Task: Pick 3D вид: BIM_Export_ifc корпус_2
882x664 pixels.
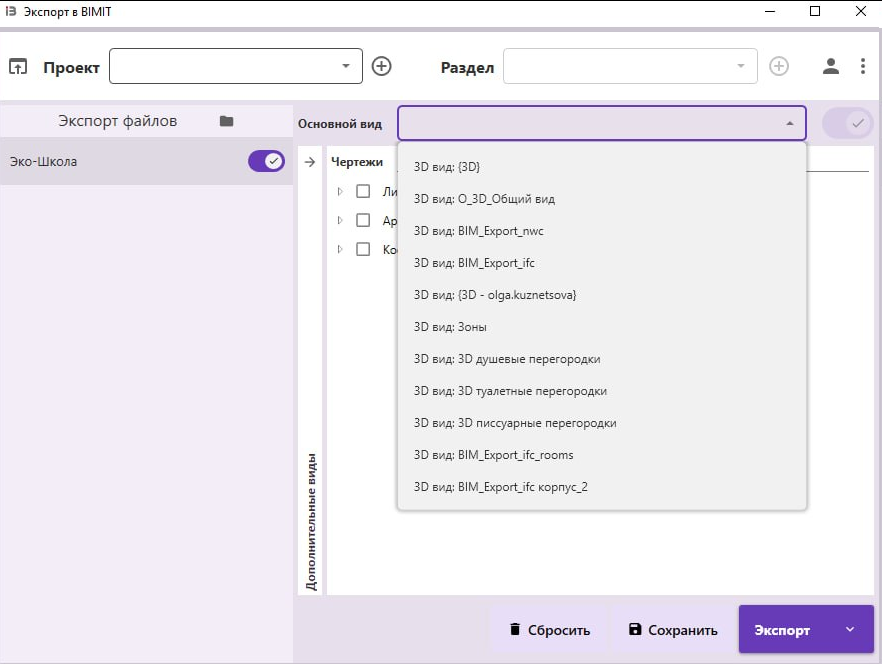Action: tap(602, 487)
